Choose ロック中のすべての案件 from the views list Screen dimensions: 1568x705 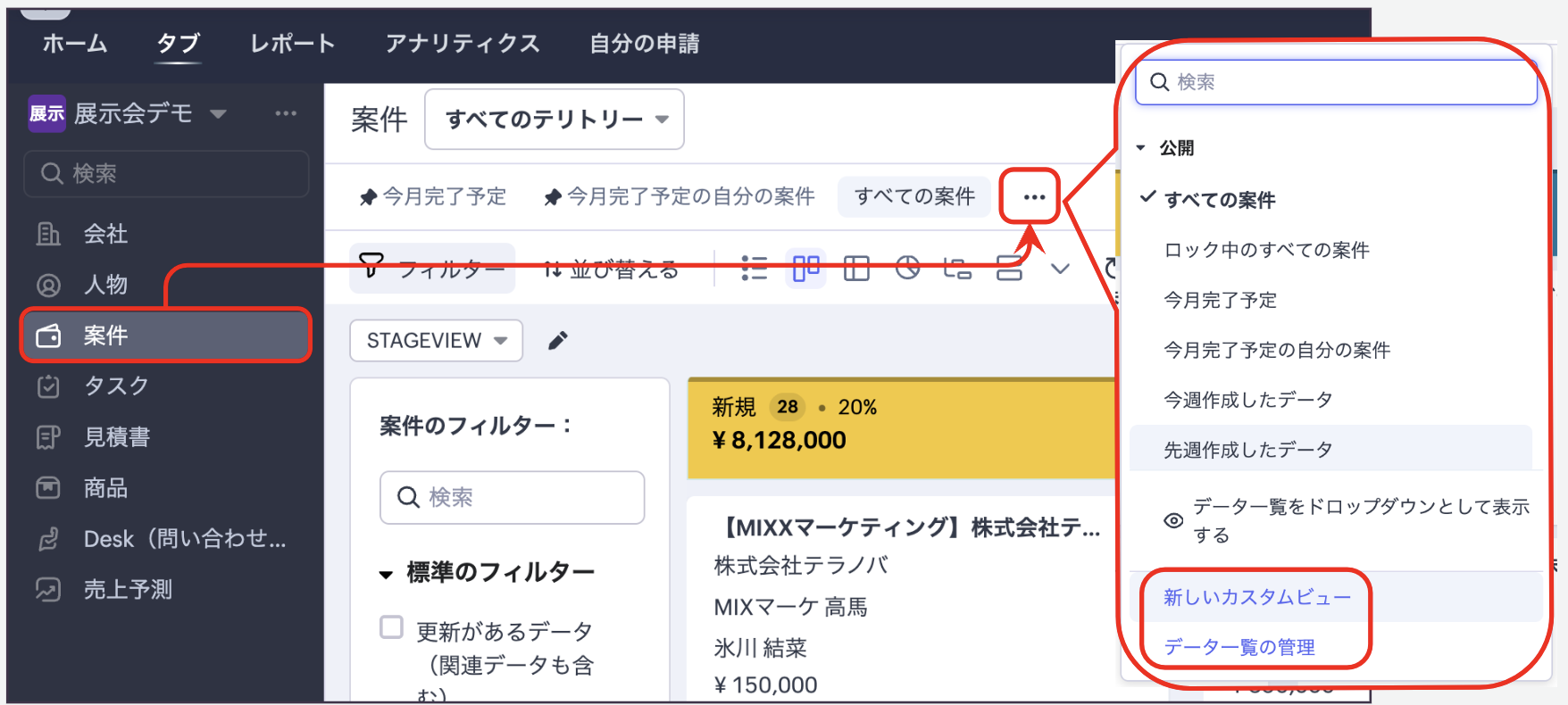pyautogui.click(x=1266, y=250)
